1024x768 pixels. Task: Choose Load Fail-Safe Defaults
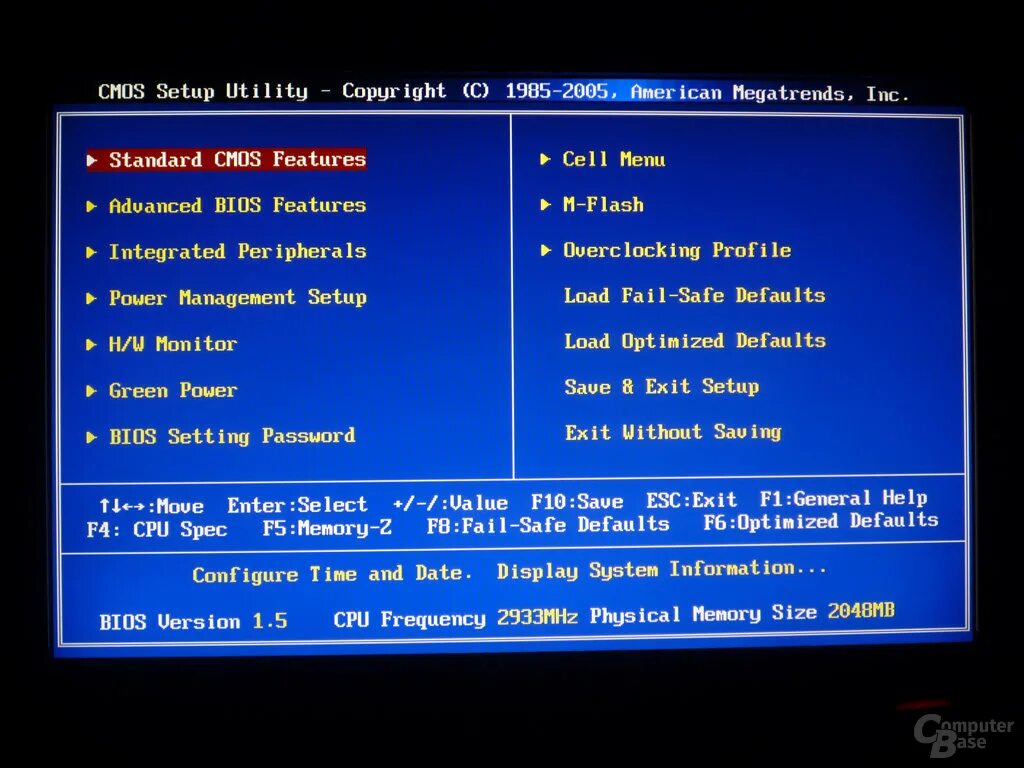tap(695, 295)
